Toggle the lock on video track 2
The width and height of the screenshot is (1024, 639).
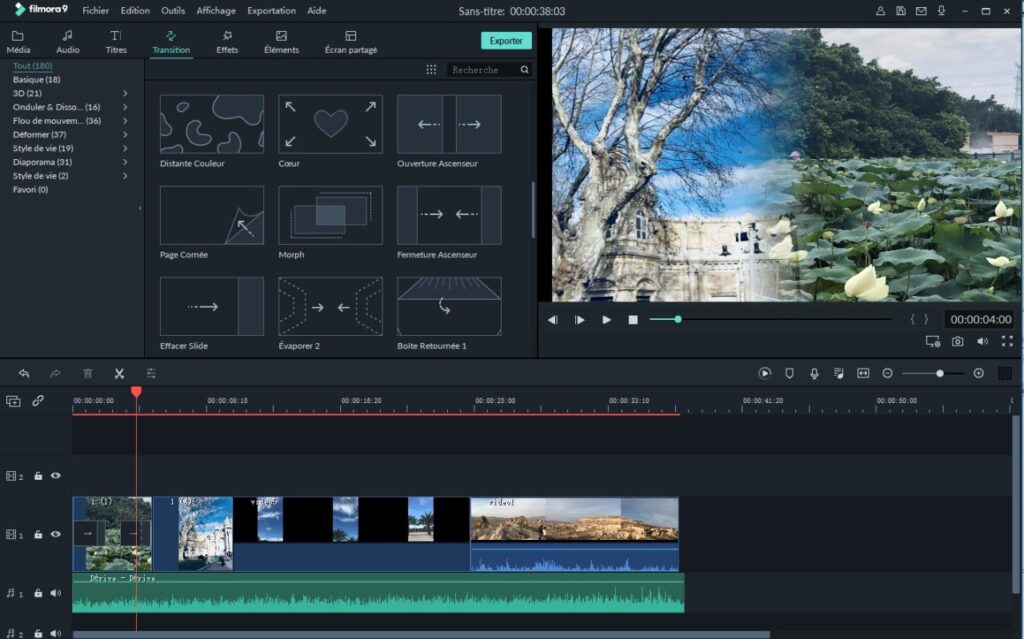38,476
